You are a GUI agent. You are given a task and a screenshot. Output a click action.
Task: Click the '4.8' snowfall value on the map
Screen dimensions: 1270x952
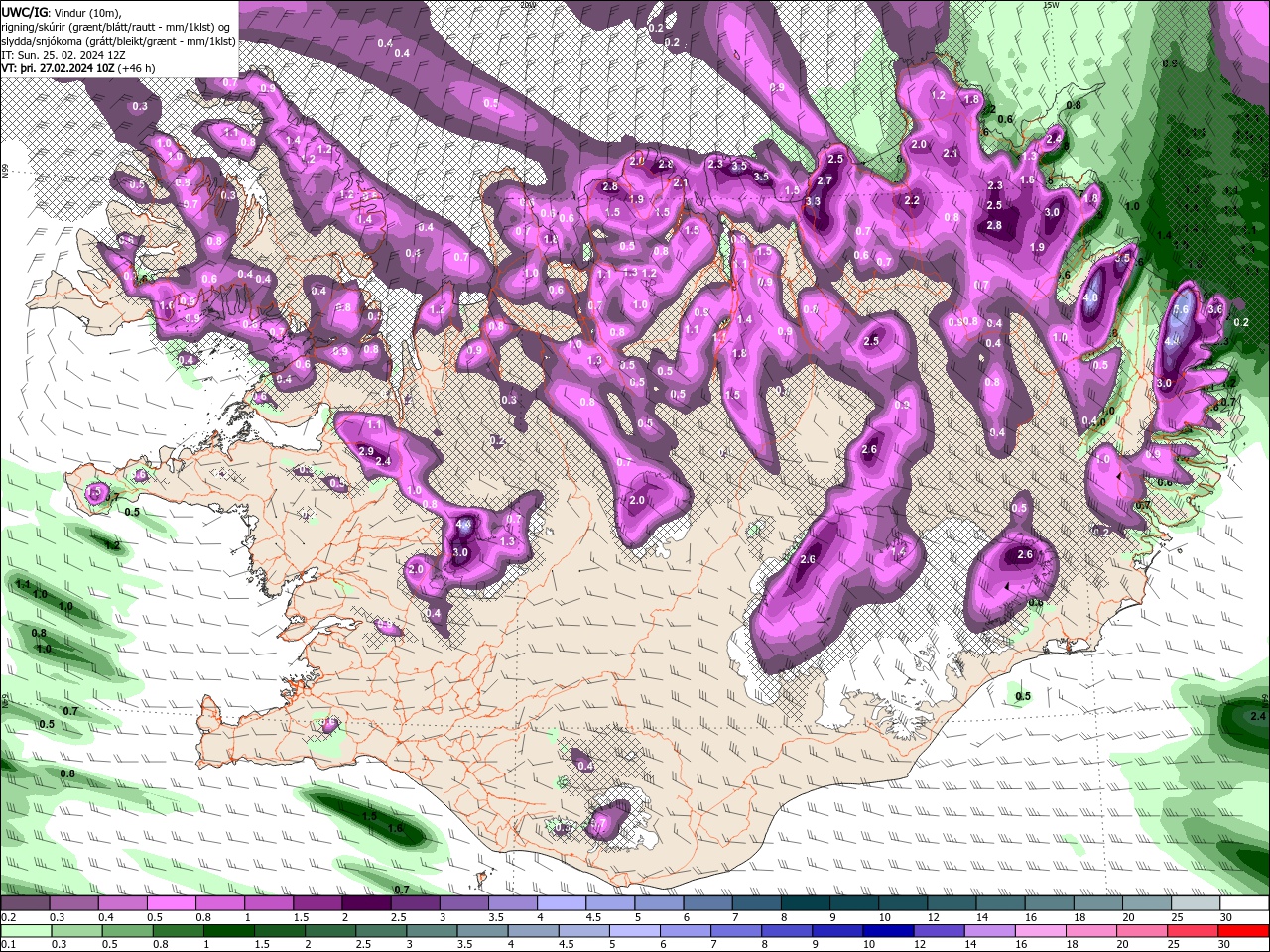(1091, 297)
